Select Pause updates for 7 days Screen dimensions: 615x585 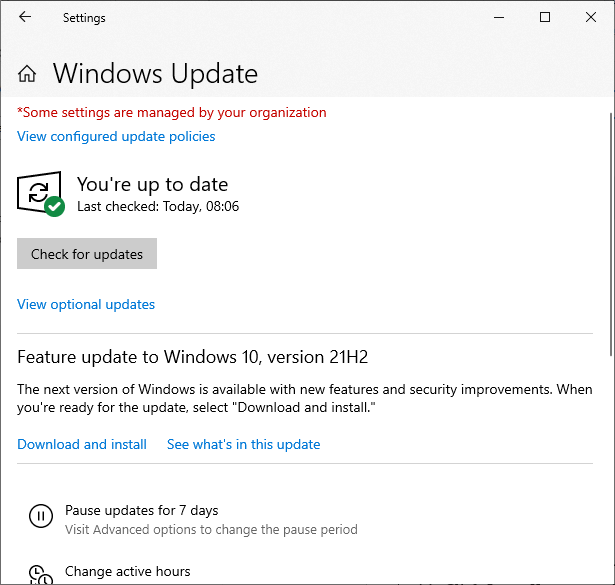point(141,510)
